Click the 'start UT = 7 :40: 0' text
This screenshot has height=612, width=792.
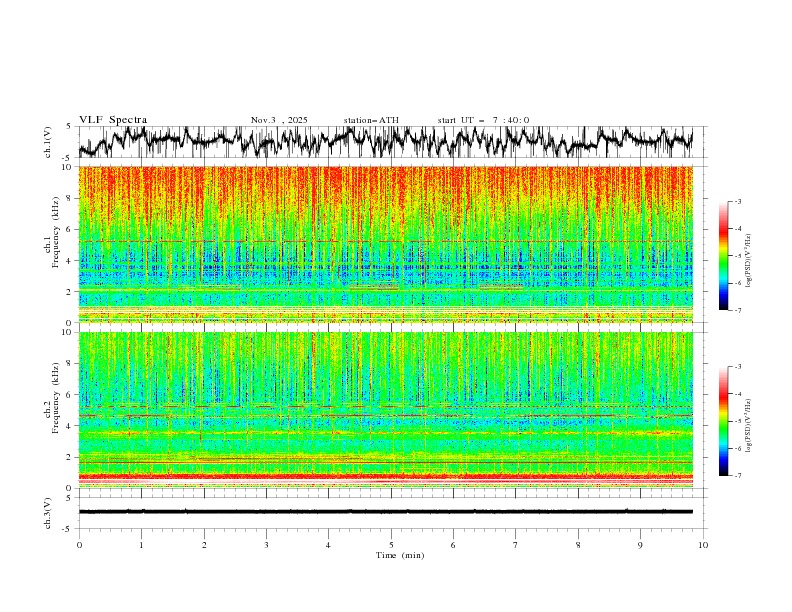pyautogui.click(x=483, y=120)
